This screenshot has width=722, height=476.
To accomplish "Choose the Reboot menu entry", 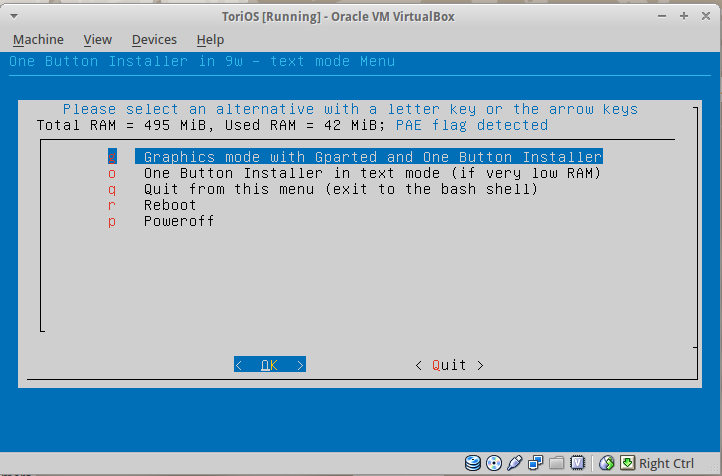I will click(x=170, y=205).
